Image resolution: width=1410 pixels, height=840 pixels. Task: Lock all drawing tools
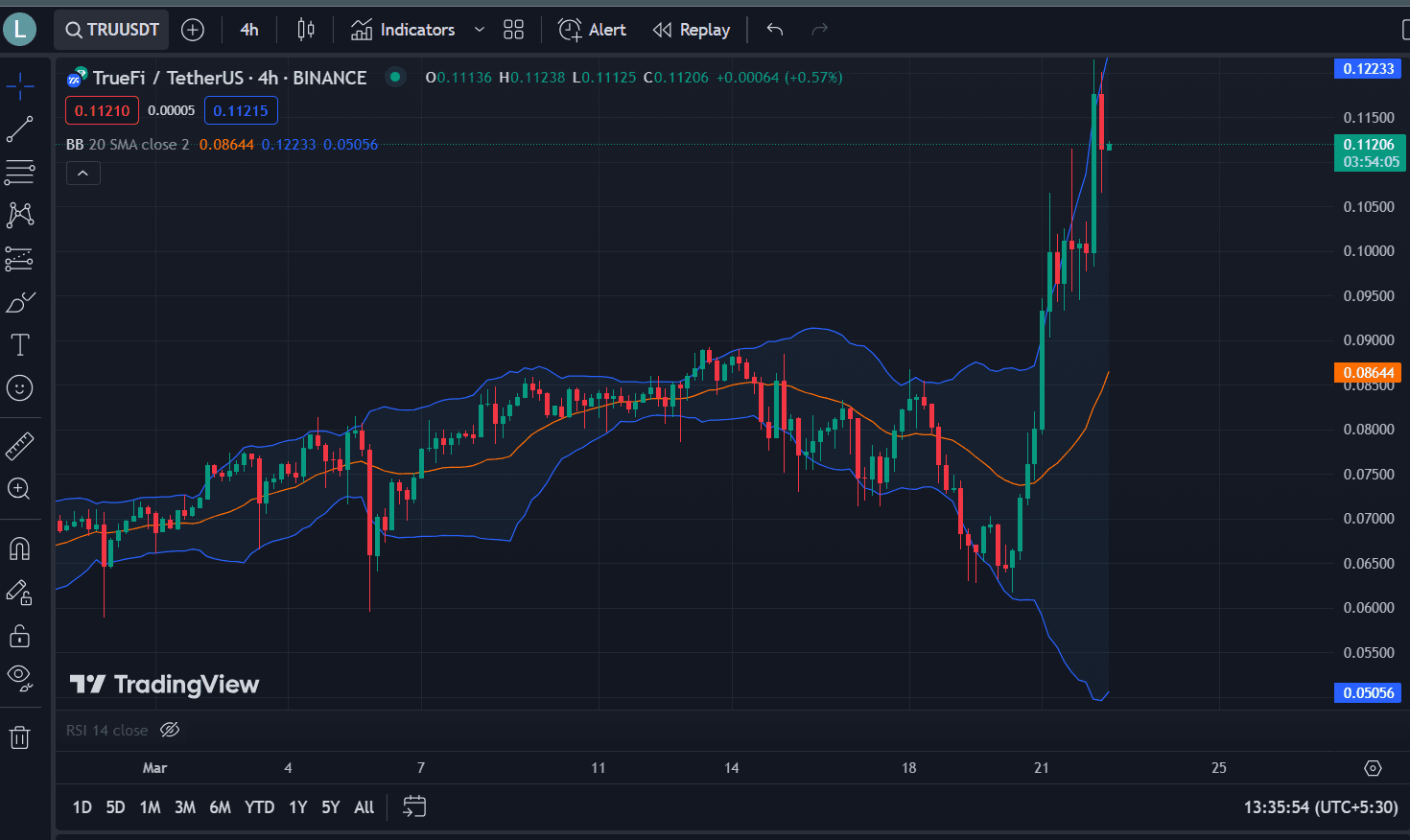[x=20, y=636]
